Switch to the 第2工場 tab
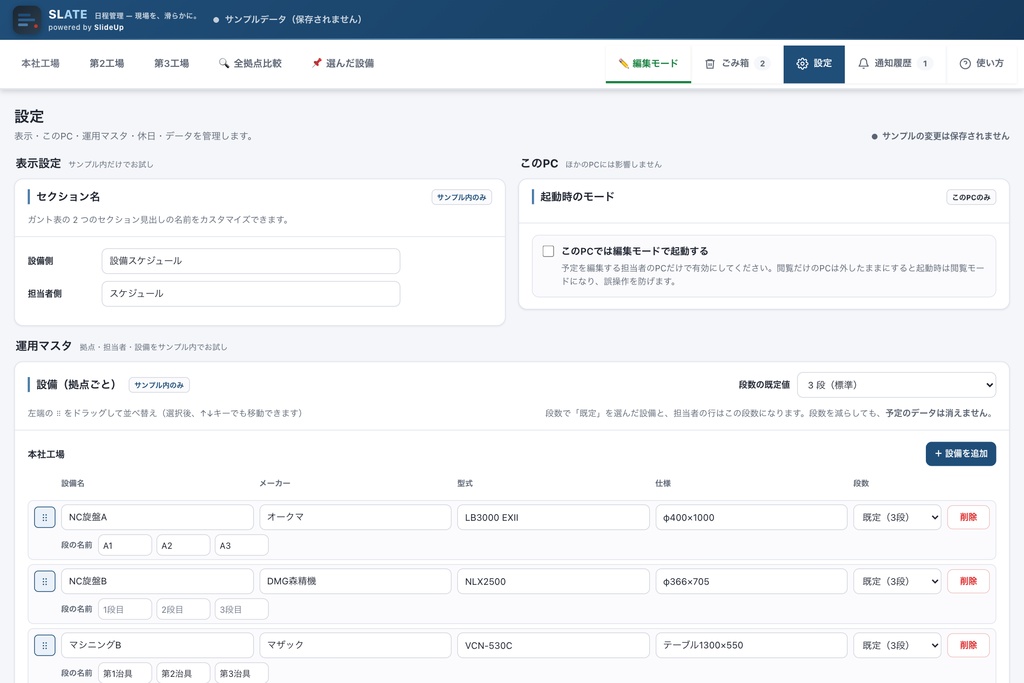The width and height of the screenshot is (1024, 683). click(106, 63)
